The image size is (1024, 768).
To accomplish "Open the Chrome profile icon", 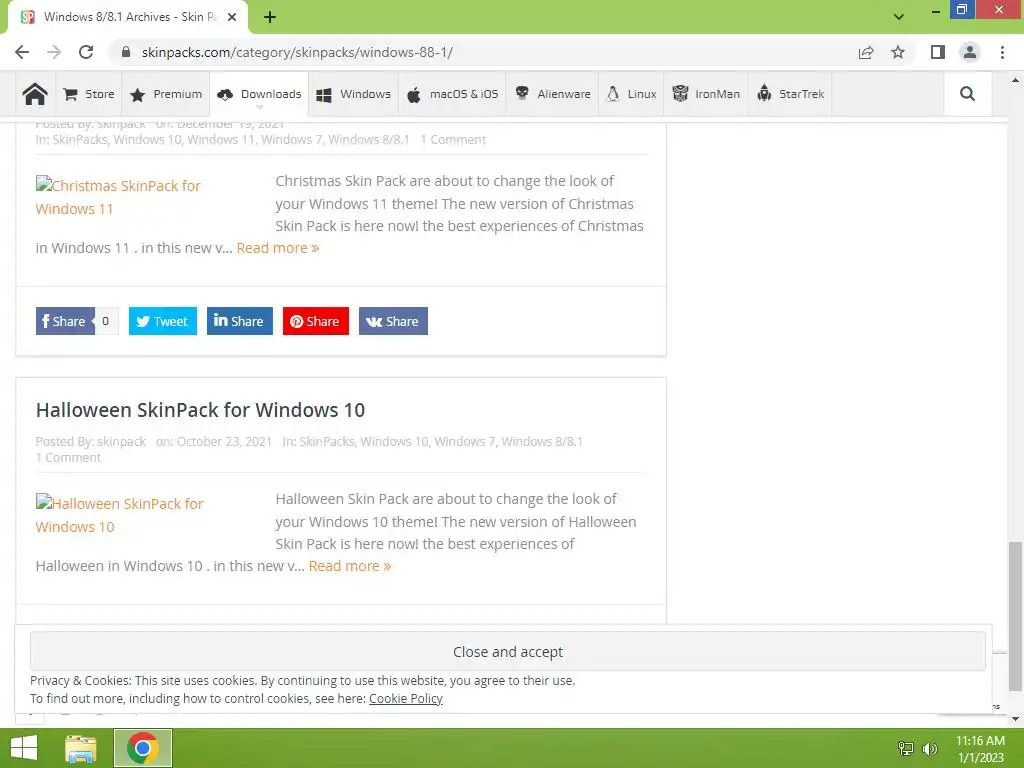I will [x=970, y=52].
